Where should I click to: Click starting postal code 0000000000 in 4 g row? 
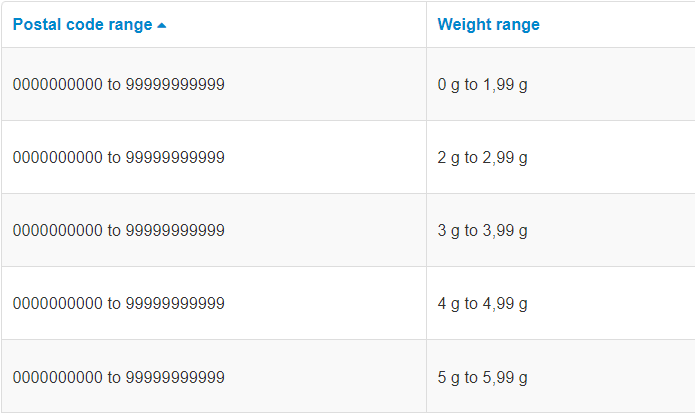pyautogui.click(x=57, y=304)
